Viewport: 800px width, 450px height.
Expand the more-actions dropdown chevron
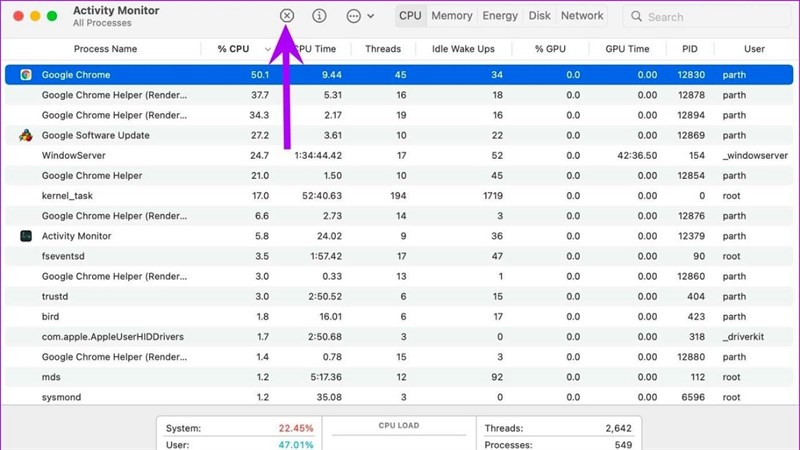point(371,16)
